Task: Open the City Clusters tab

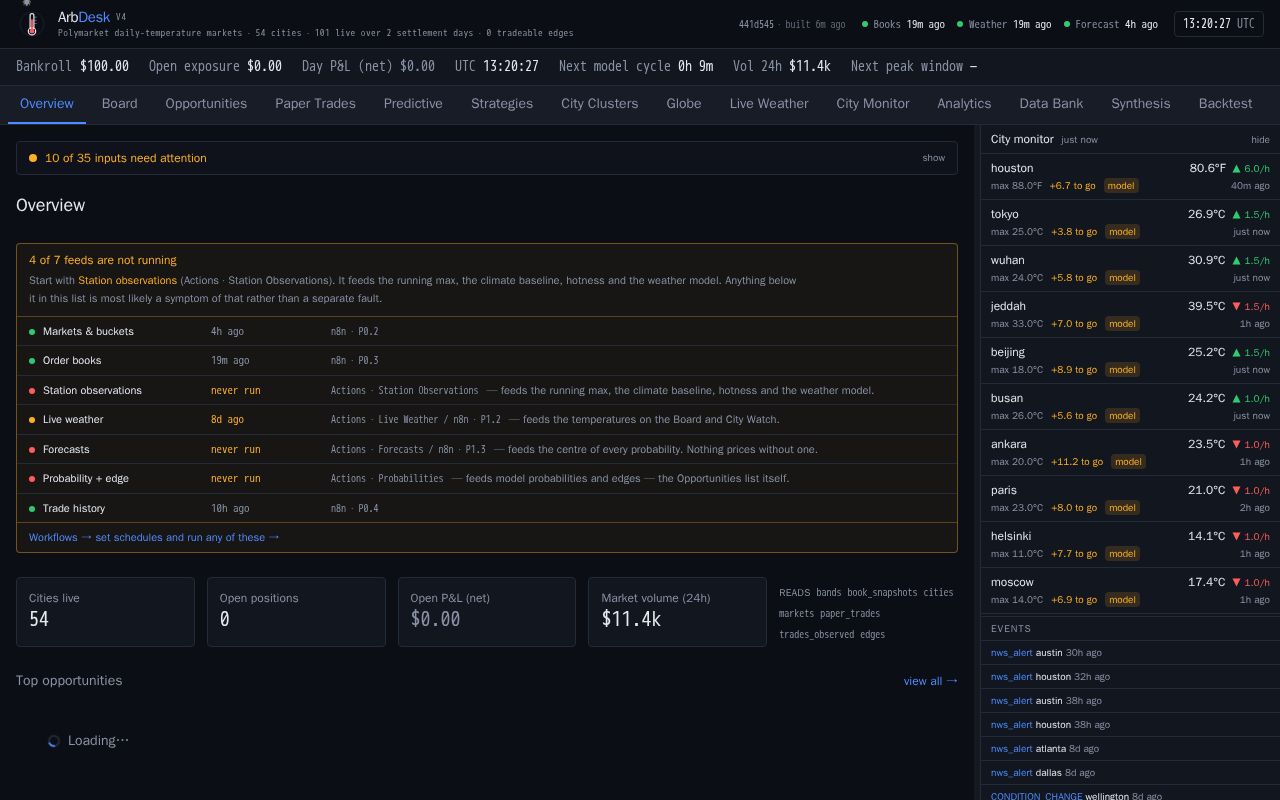Action: tap(599, 104)
